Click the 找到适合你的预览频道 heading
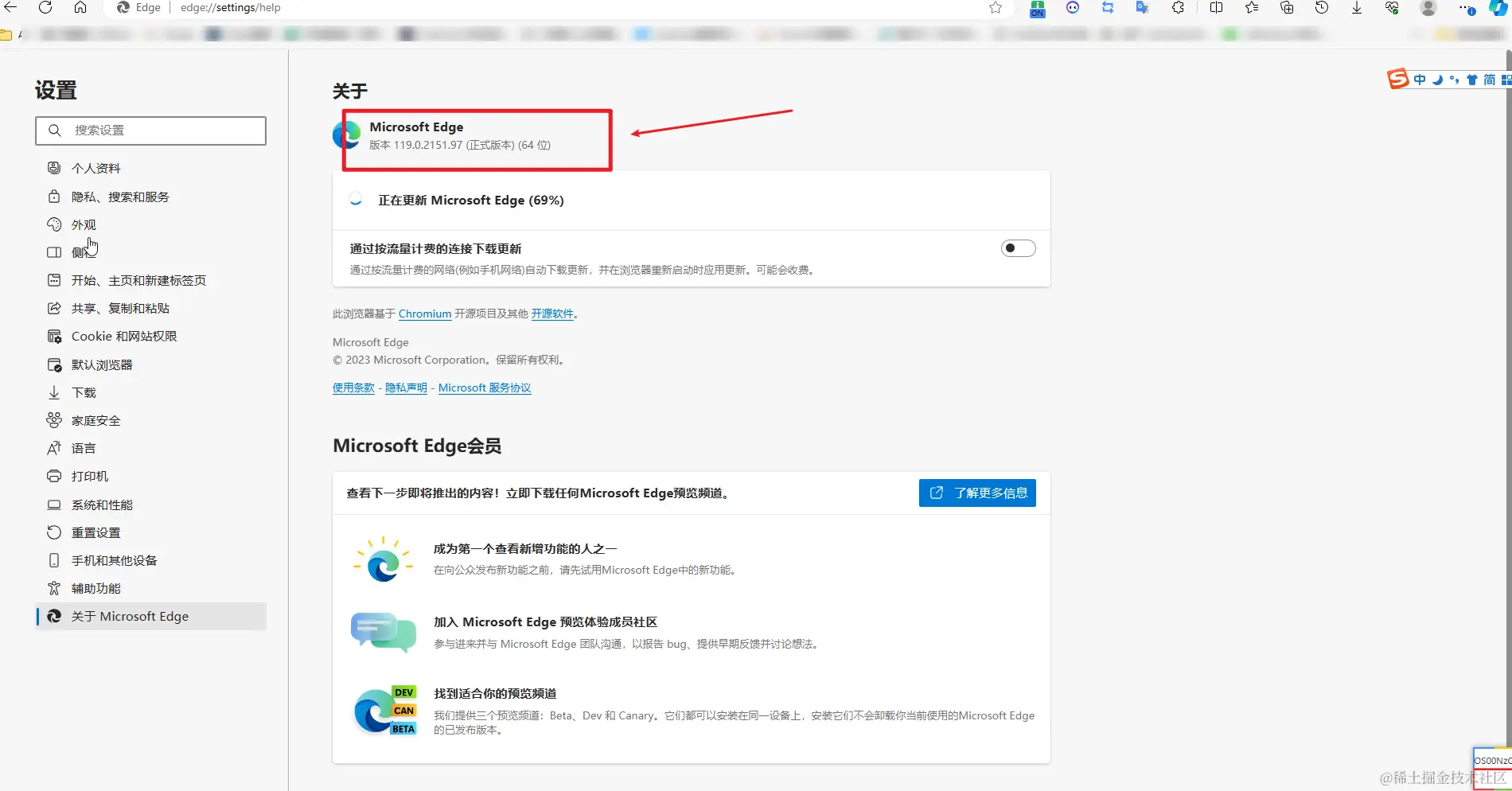Image resolution: width=1512 pixels, height=791 pixels. 495,693
